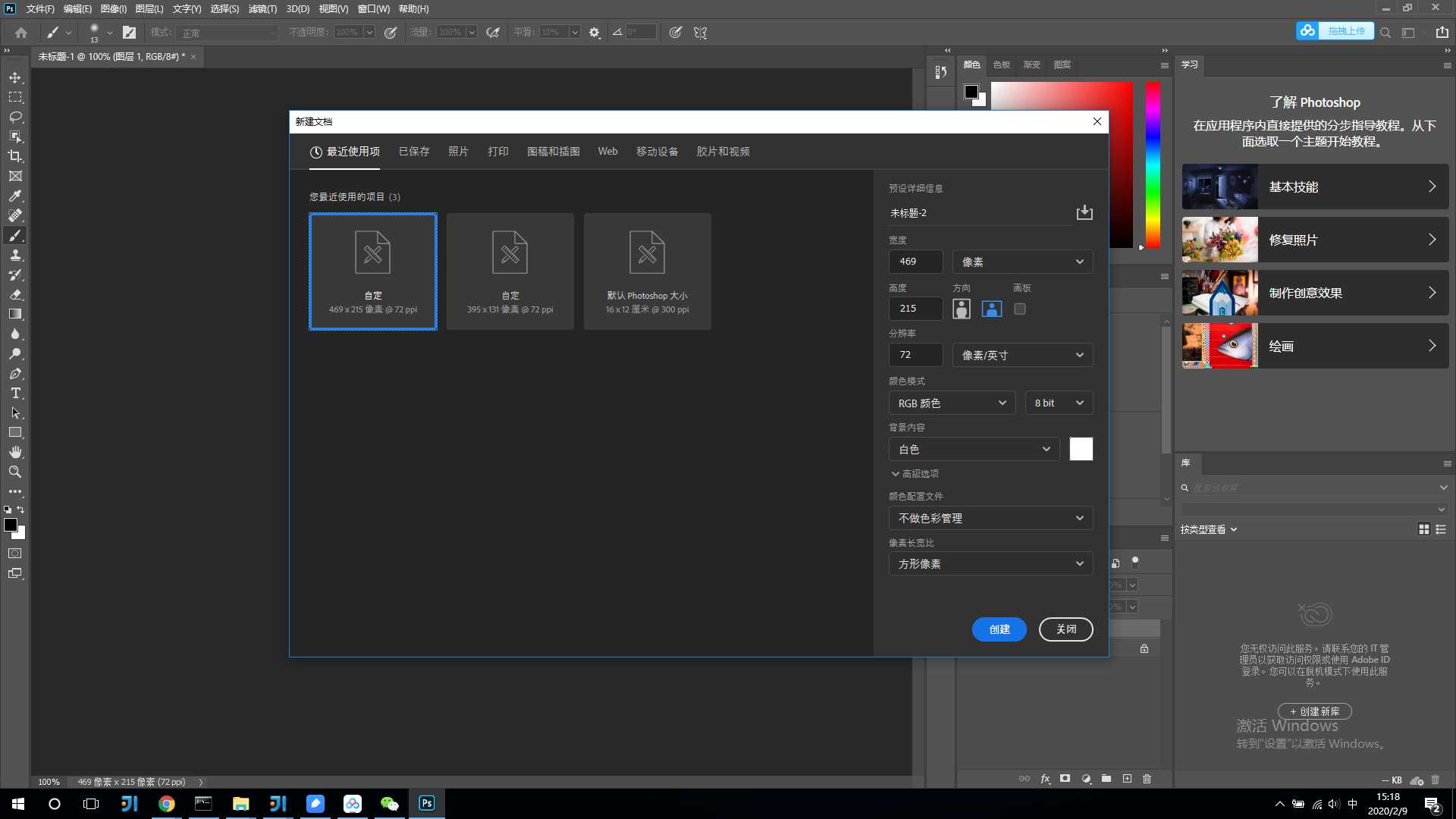Open width unit 像素 dropdown
The width and height of the screenshot is (1456, 819).
click(1022, 262)
